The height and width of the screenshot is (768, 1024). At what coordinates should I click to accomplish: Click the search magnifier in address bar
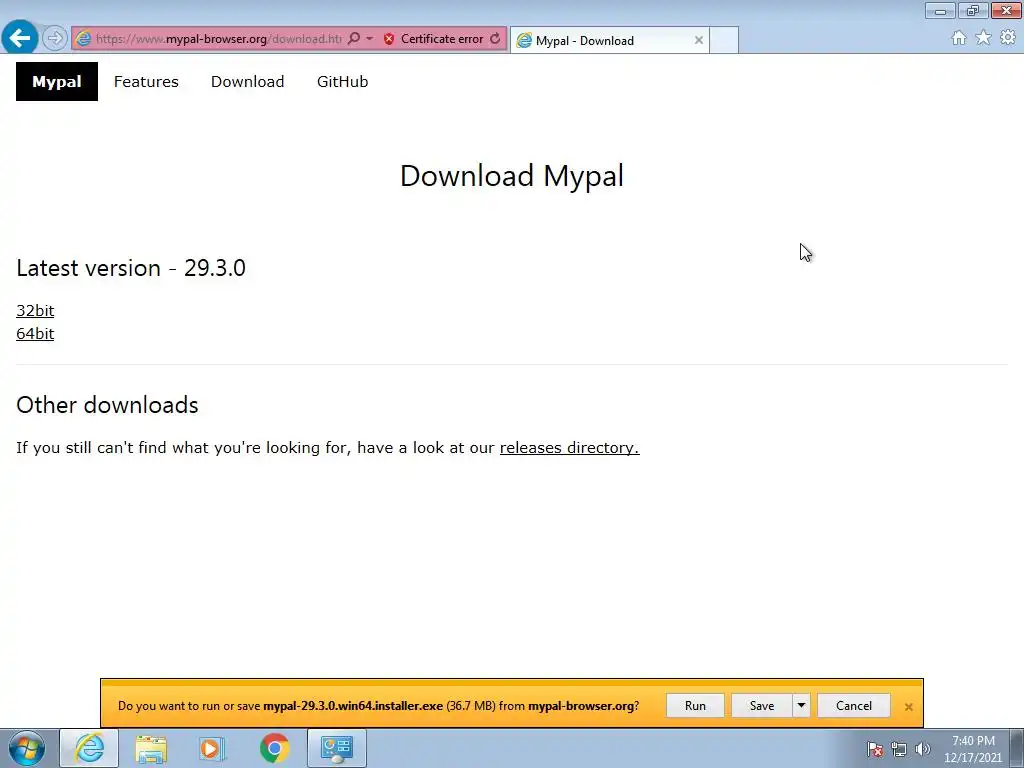tap(353, 39)
